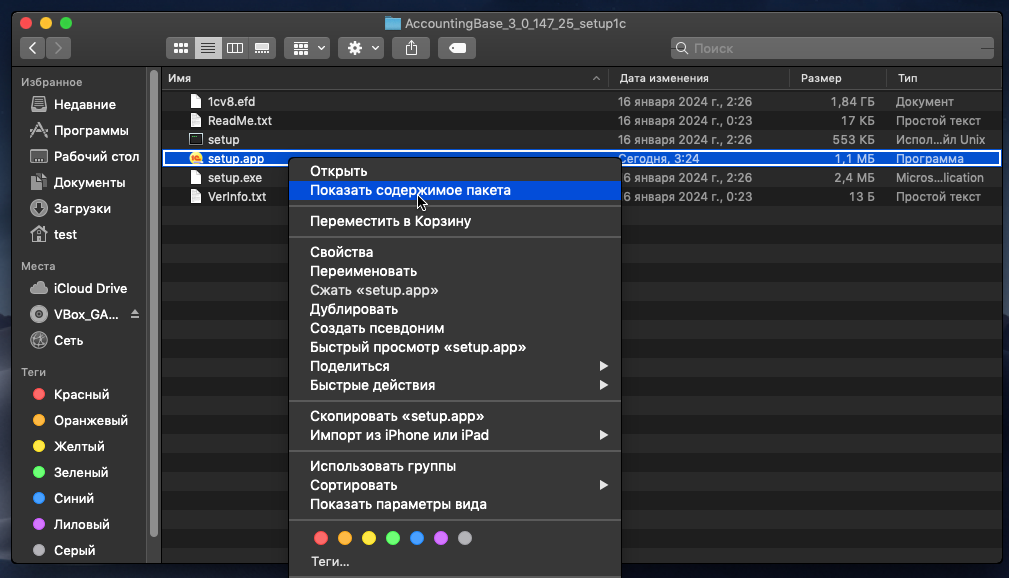Choose Свойства in the context menu
The image size is (1009, 578).
point(455,252)
